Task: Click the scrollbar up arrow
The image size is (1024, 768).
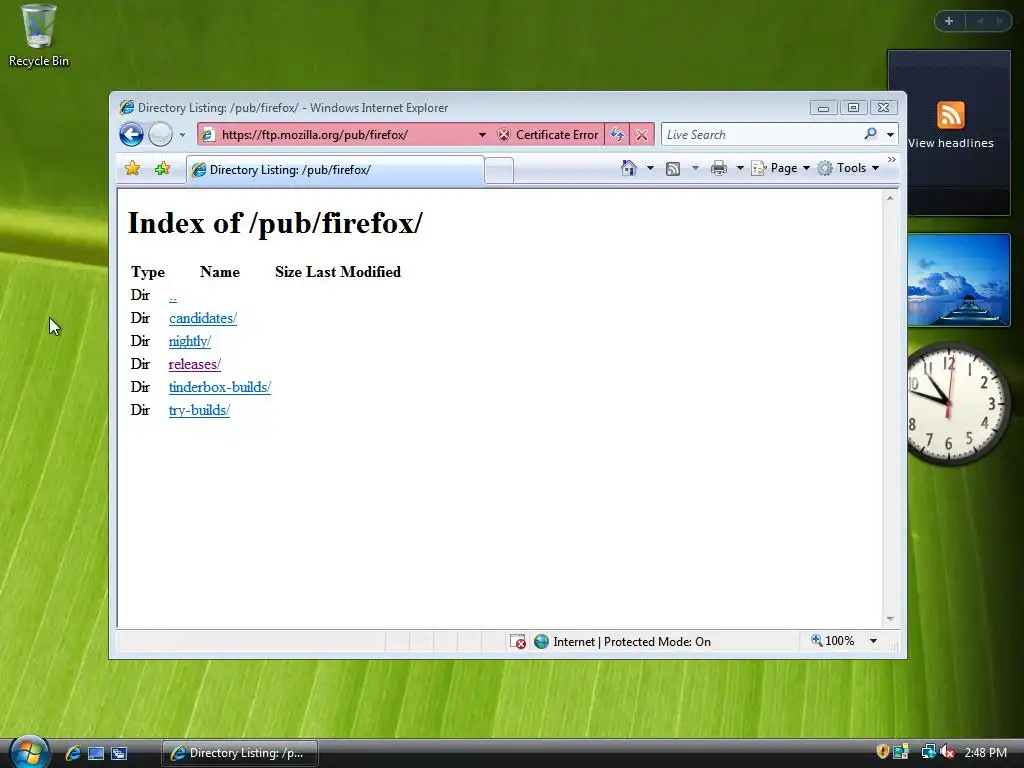Action: pos(889,197)
